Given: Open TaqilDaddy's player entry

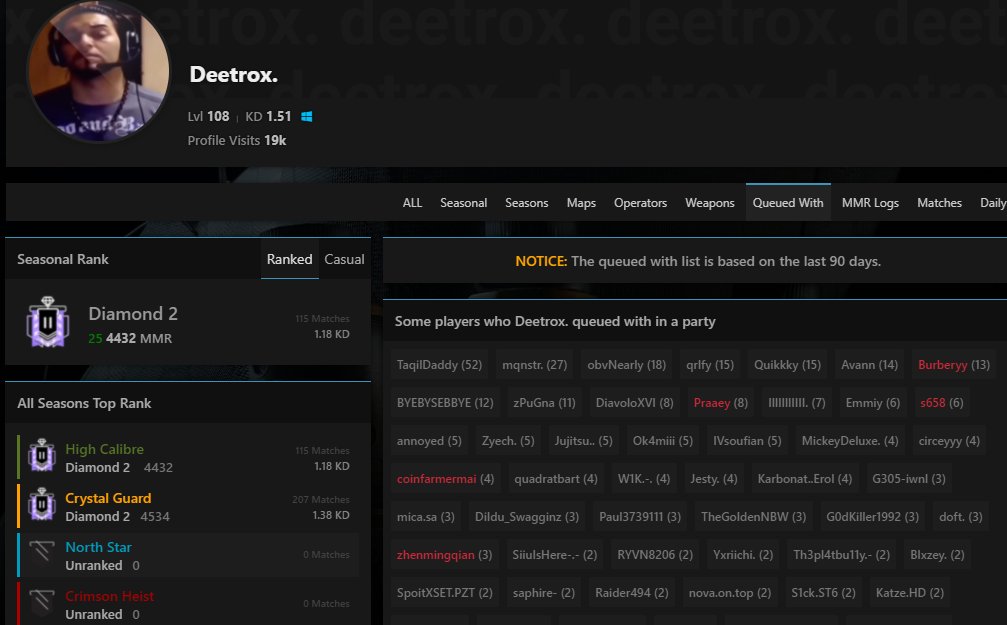Looking at the screenshot, I should click(440, 364).
